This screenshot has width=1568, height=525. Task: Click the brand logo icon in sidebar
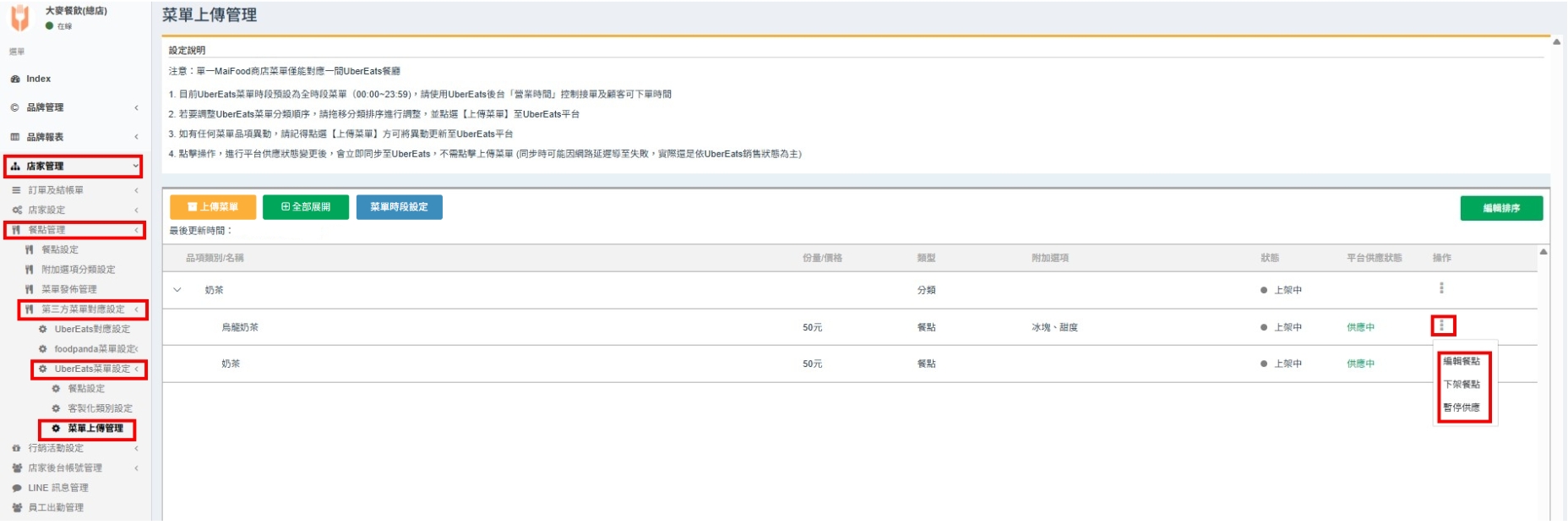point(19,17)
